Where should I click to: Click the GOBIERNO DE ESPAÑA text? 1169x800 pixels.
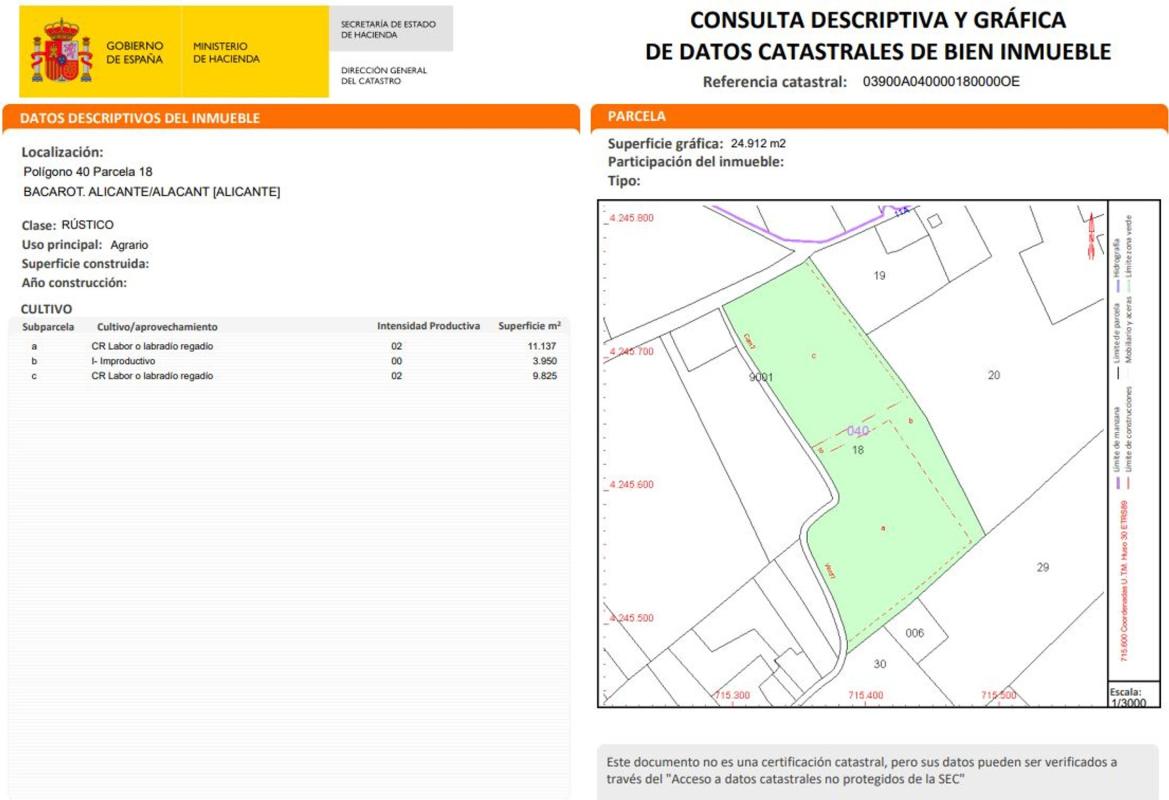coord(134,52)
